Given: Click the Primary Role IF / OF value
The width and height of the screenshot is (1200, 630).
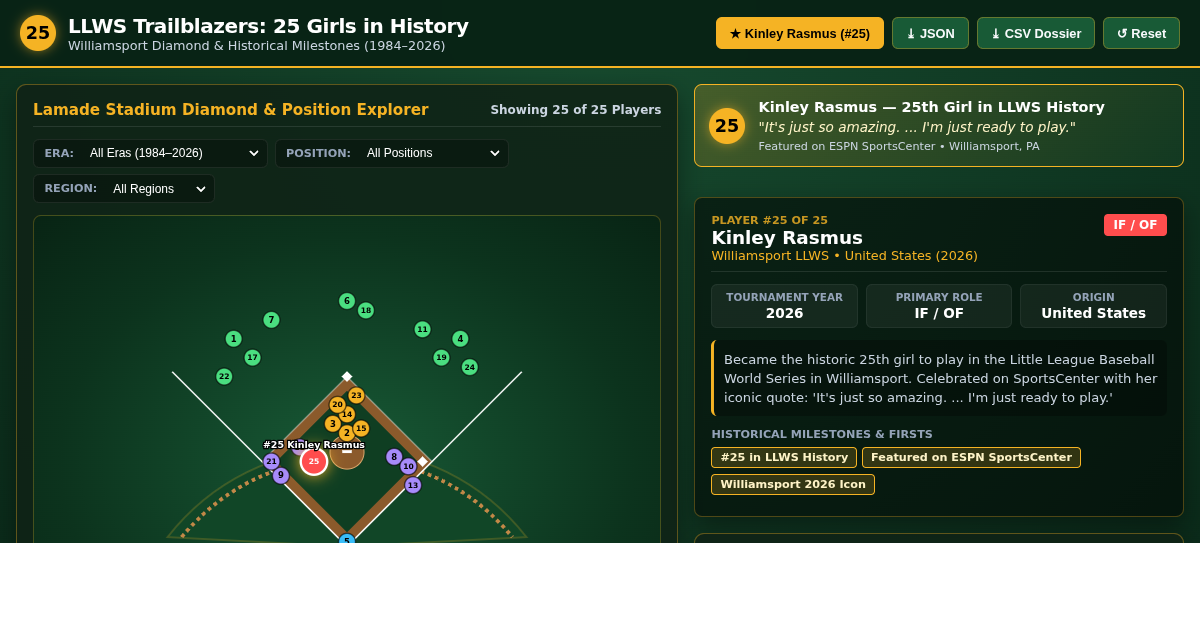Looking at the screenshot, I should coord(939,313).
